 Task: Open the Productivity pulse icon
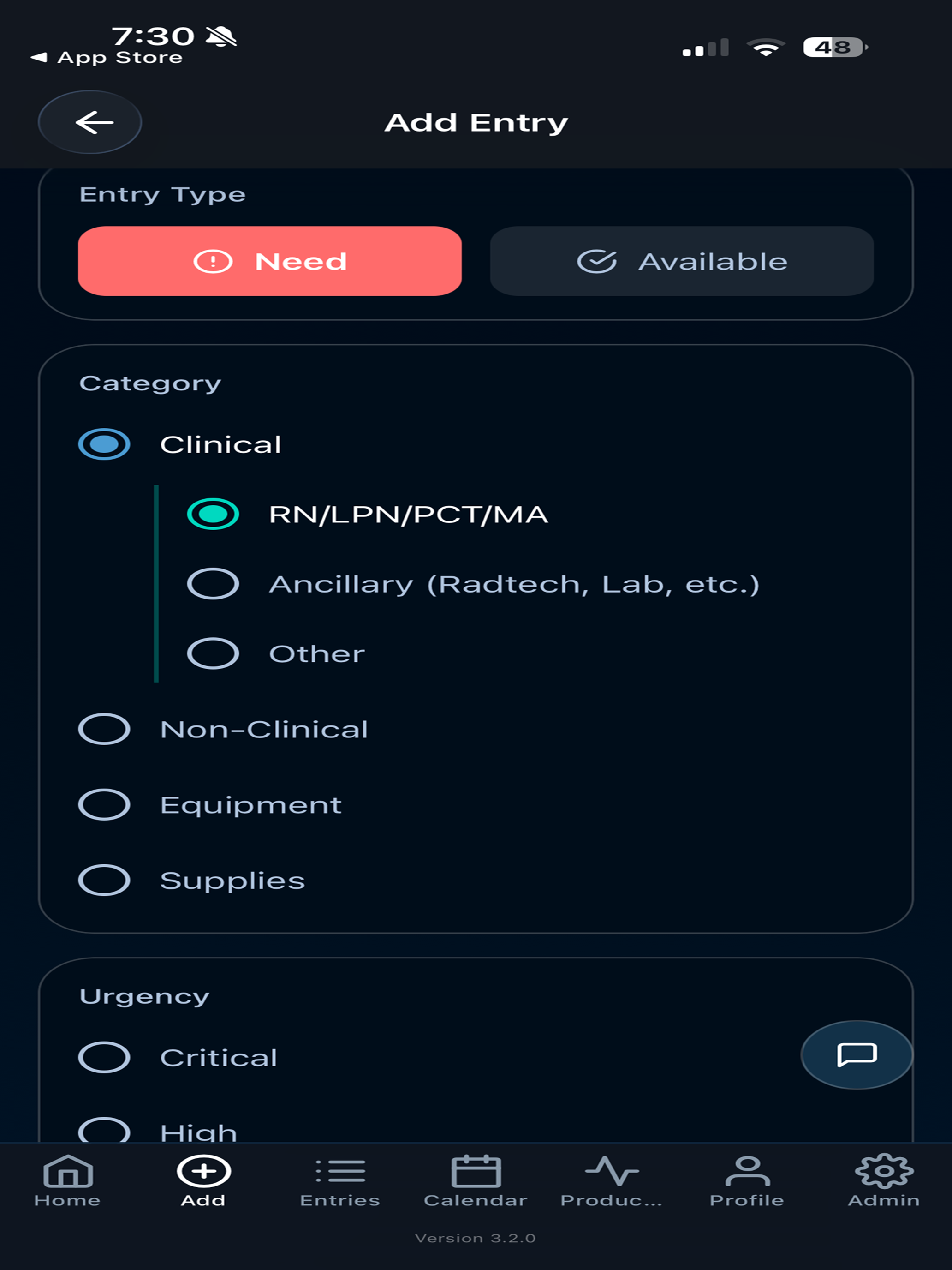[x=612, y=1171]
